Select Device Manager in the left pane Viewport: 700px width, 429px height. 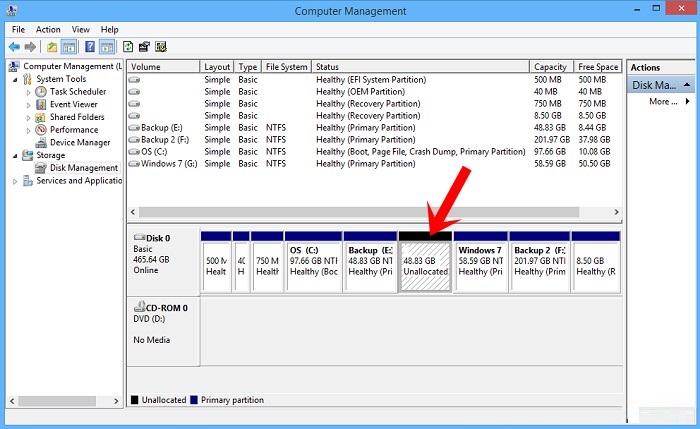click(81, 143)
